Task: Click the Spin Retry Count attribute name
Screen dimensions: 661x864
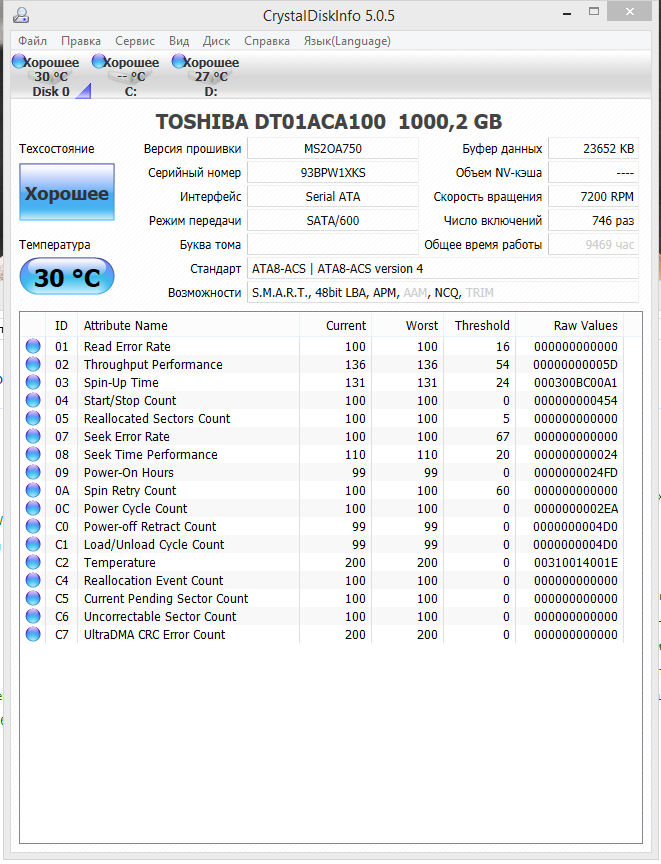Action: tap(130, 490)
